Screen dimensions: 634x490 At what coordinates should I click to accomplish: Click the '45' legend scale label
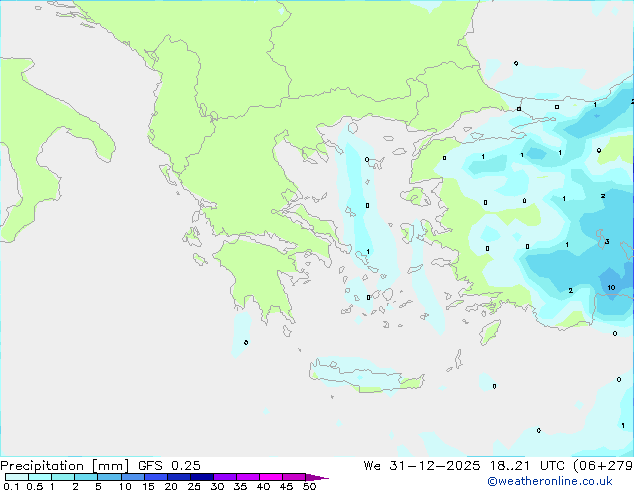[x=286, y=486]
